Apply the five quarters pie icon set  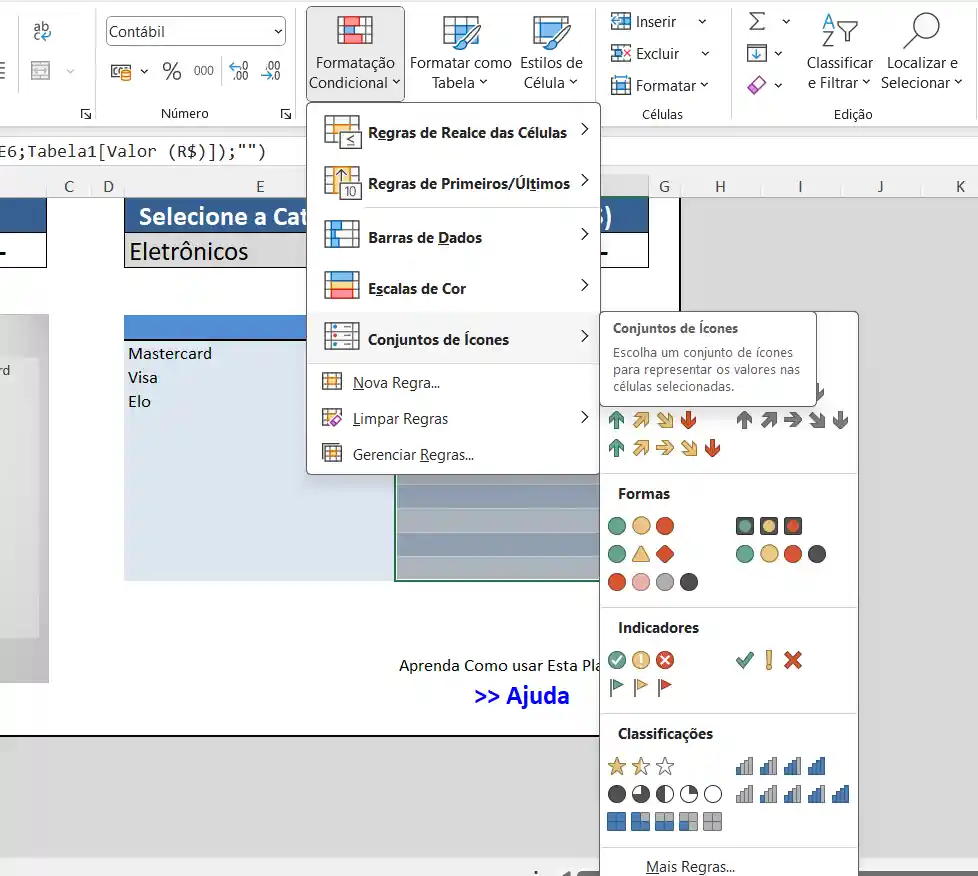664,795
